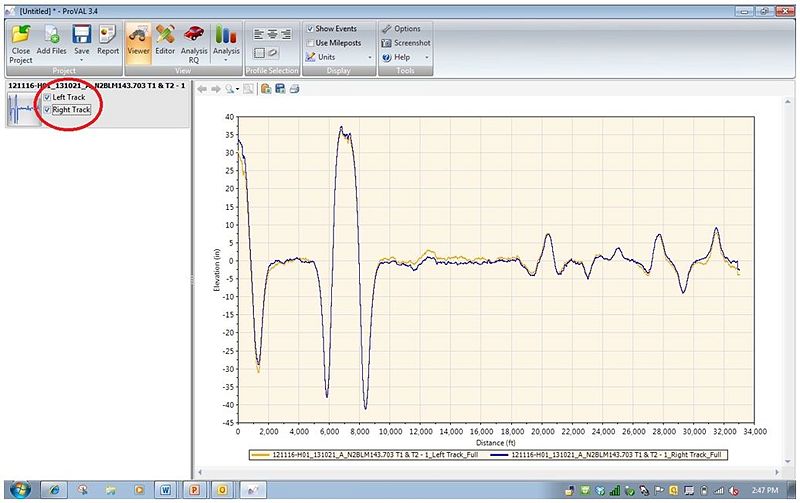Open Internet Explorer from taskbar

(54, 490)
